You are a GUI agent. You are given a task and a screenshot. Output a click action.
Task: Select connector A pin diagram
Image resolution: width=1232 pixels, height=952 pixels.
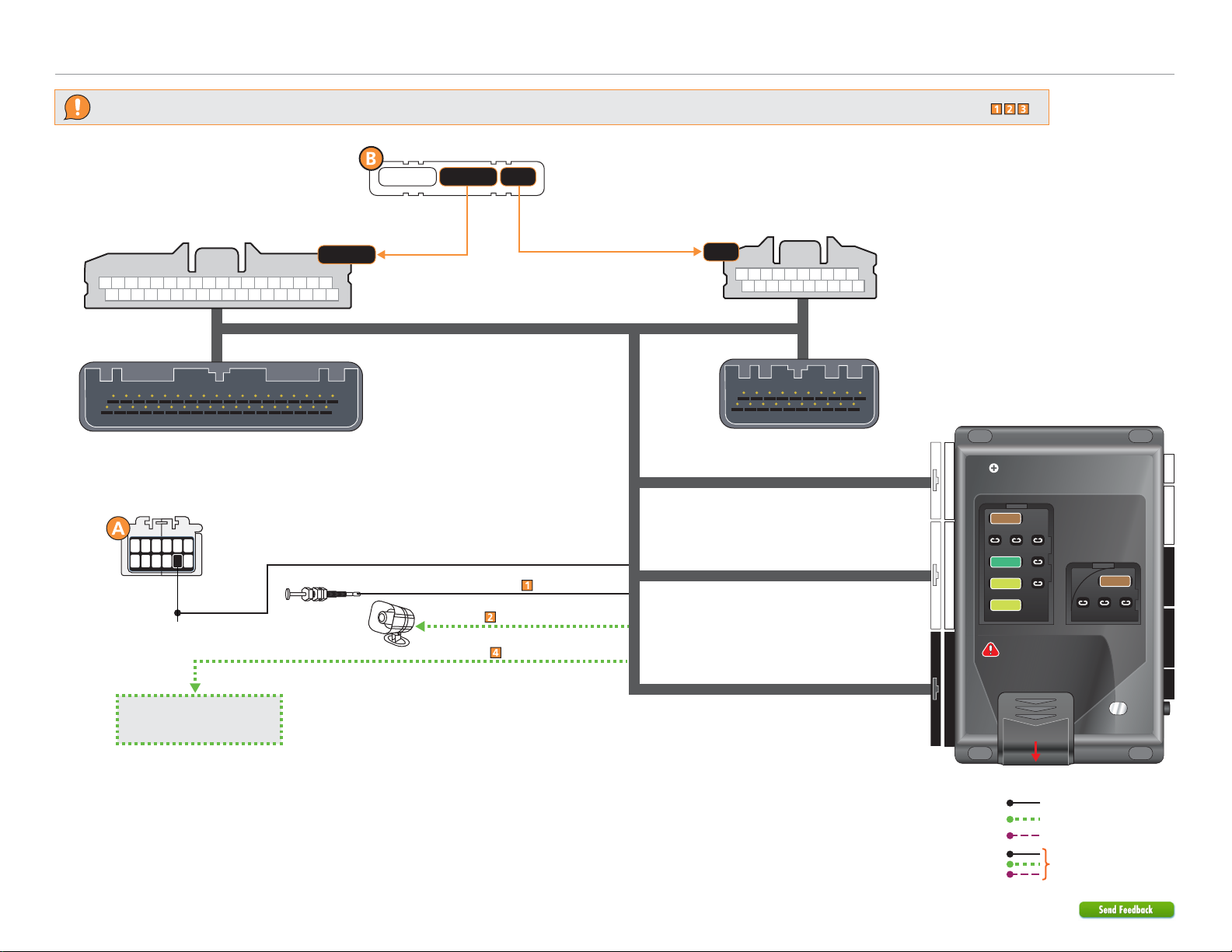(x=162, y=546)
